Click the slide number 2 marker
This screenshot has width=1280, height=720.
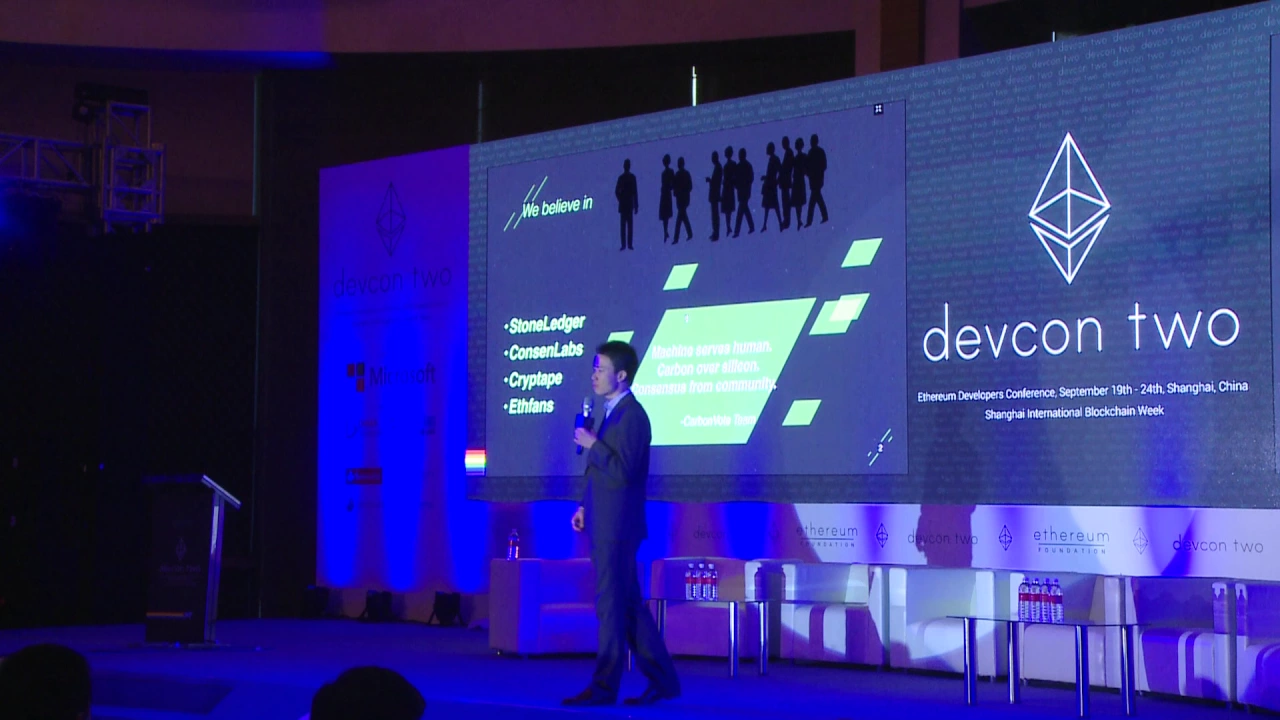coord(880,447)
